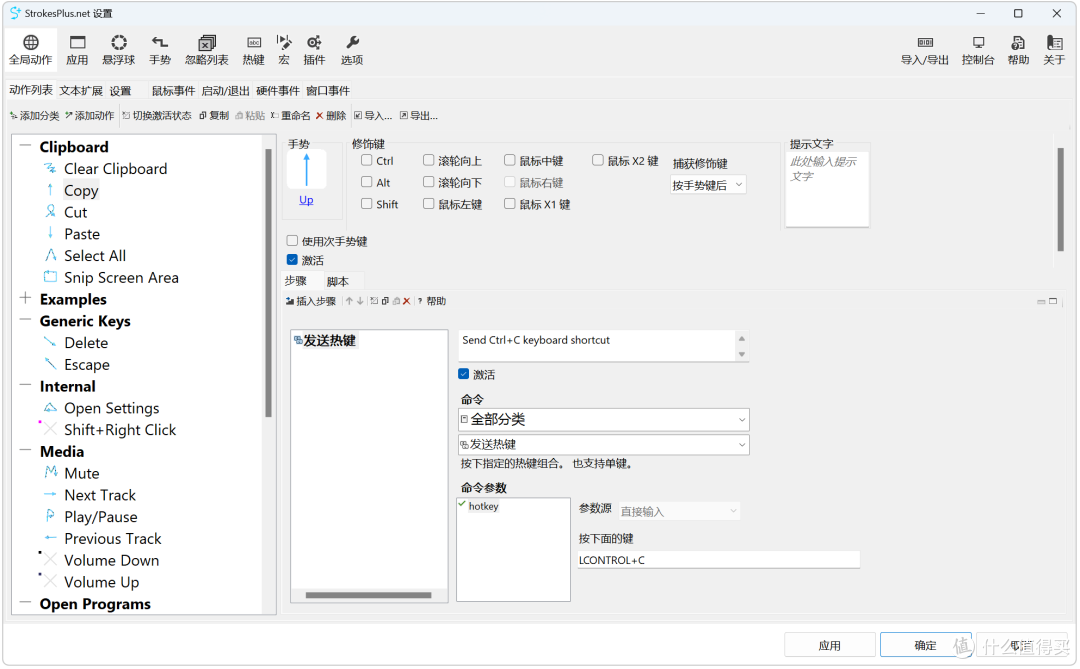Switch to the 脚本 script tab
Image resolution: width=1080 pixels, height=669 pixels.
click(x=338, y=281)
